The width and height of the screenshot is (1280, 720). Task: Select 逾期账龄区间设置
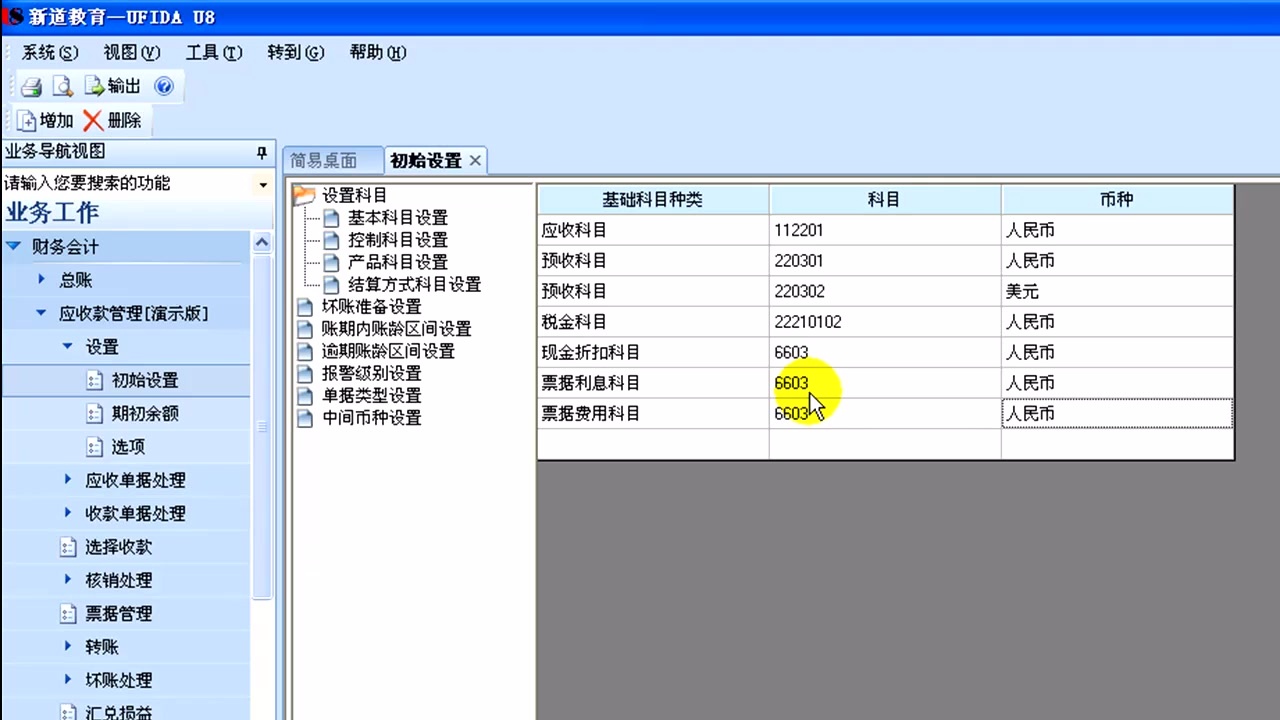tap(388, 351)
